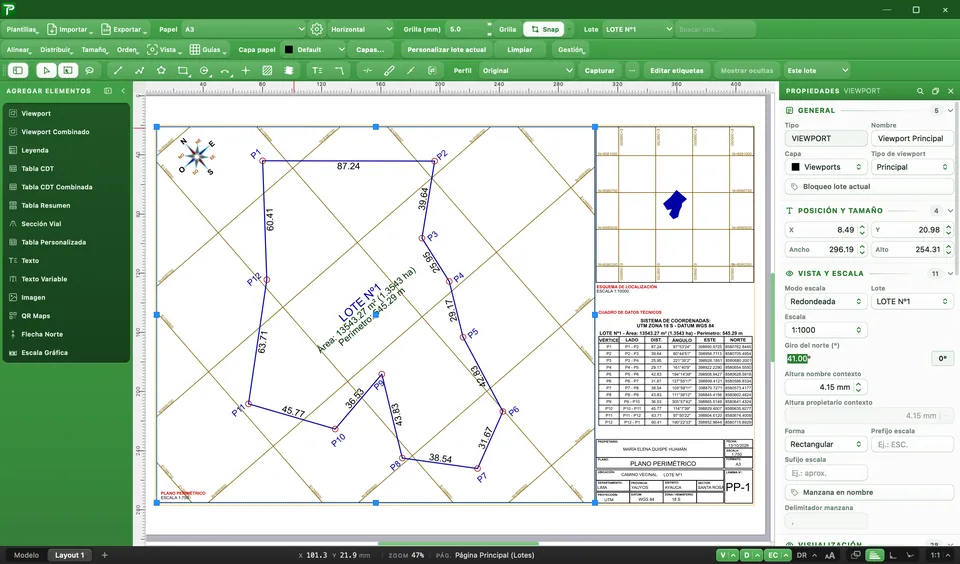Toggle the DR status bar button
This screenshot has width=960, height=564.
801,555
